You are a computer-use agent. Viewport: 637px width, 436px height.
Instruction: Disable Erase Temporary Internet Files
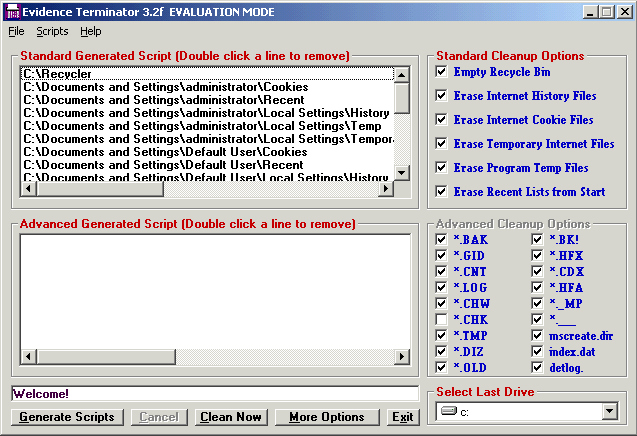pyautogui.click(x=441, y=143)
